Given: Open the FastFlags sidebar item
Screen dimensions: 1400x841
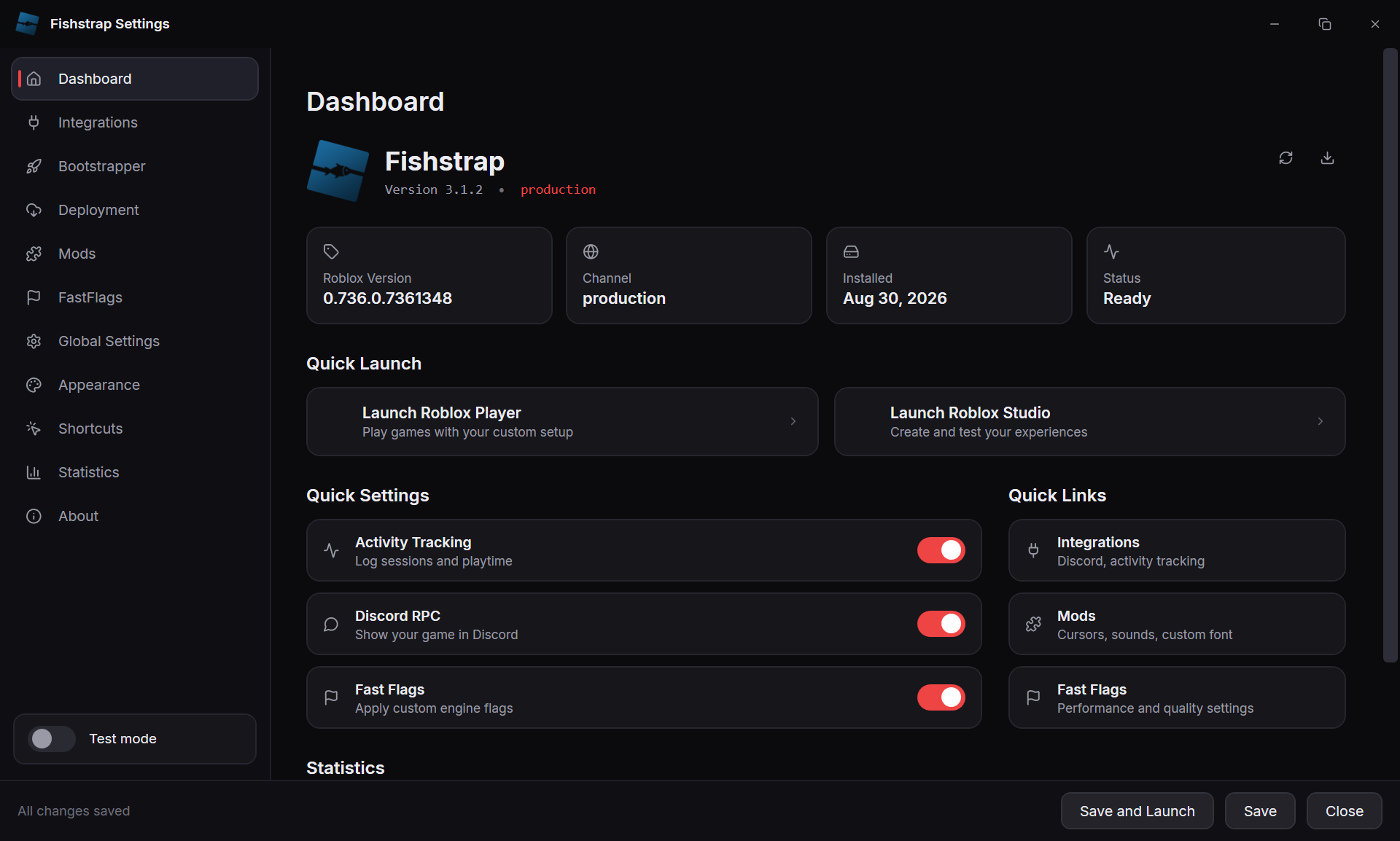Looking at the screenshot, I should [x=135, y=297].
